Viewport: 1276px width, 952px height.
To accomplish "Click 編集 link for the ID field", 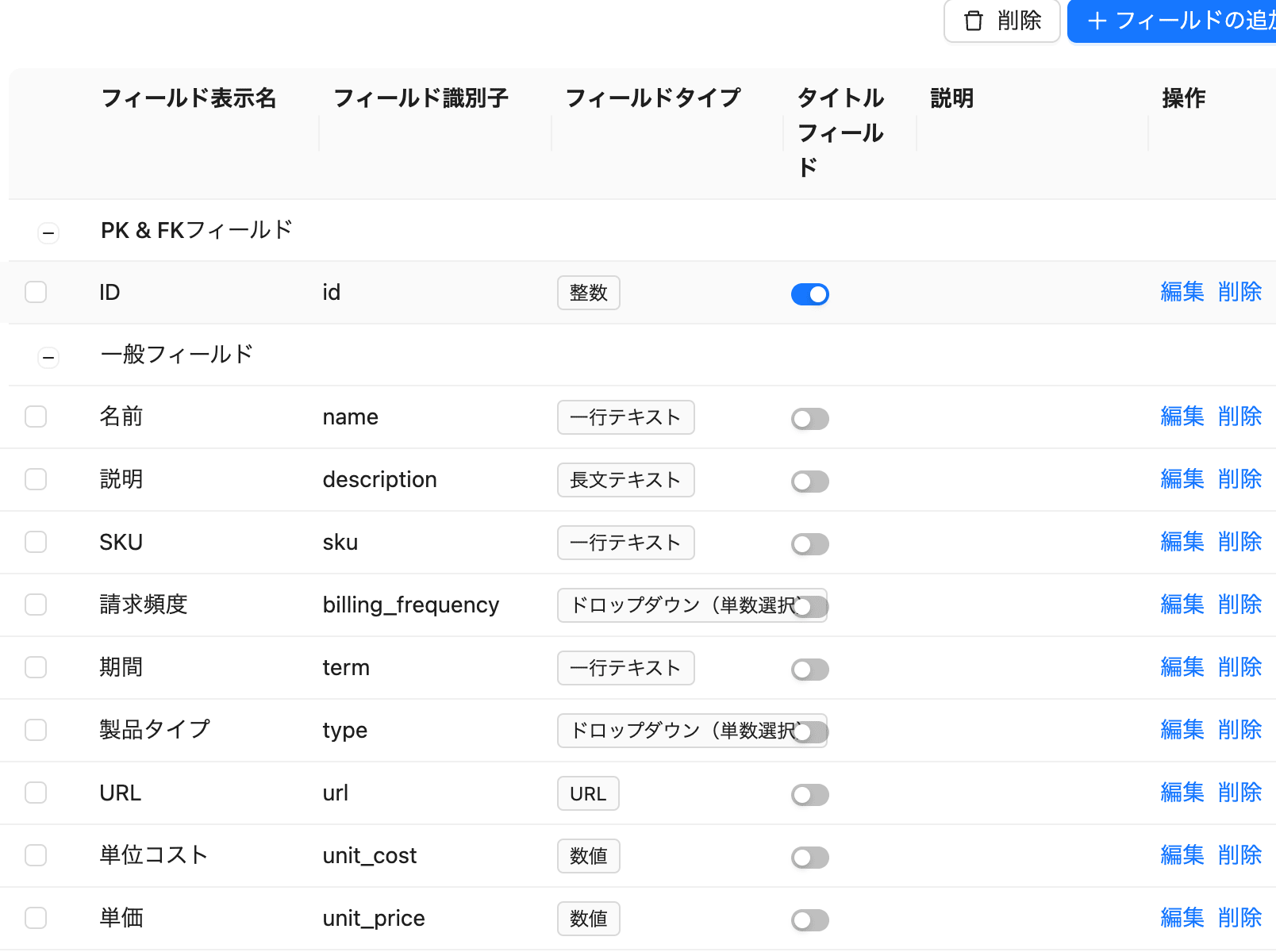I will pos(1182,292).
